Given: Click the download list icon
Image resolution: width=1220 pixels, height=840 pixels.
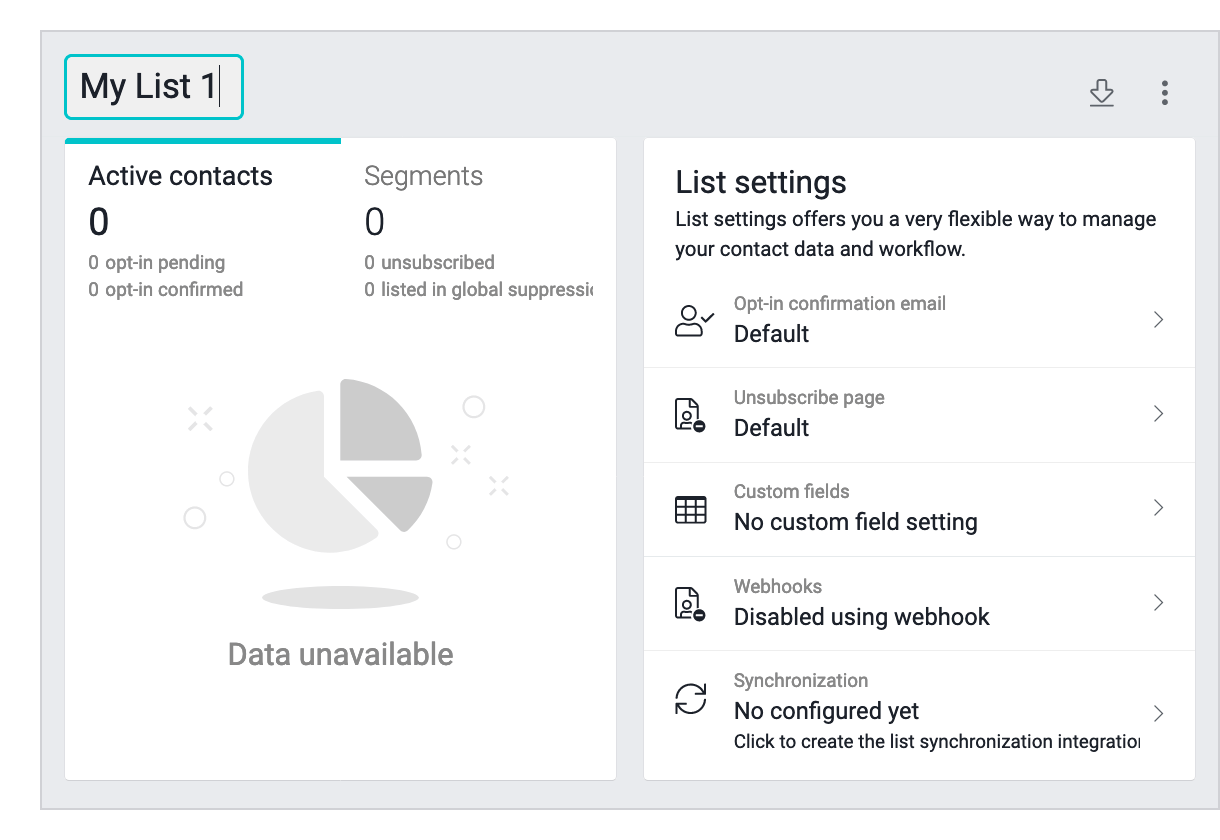Looking at the screenshot, I should click(1101, 93).
